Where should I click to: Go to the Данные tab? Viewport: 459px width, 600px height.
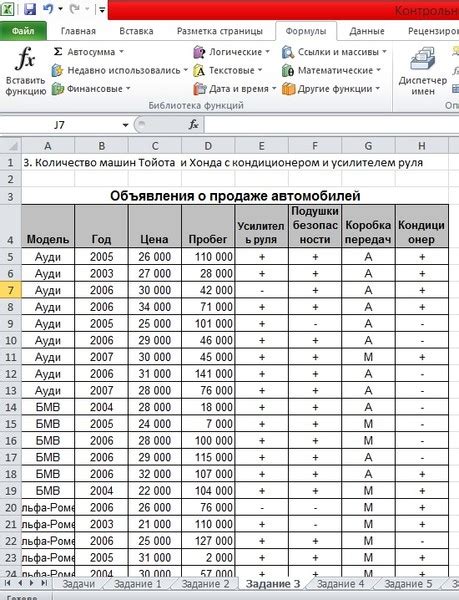point(367,31)
